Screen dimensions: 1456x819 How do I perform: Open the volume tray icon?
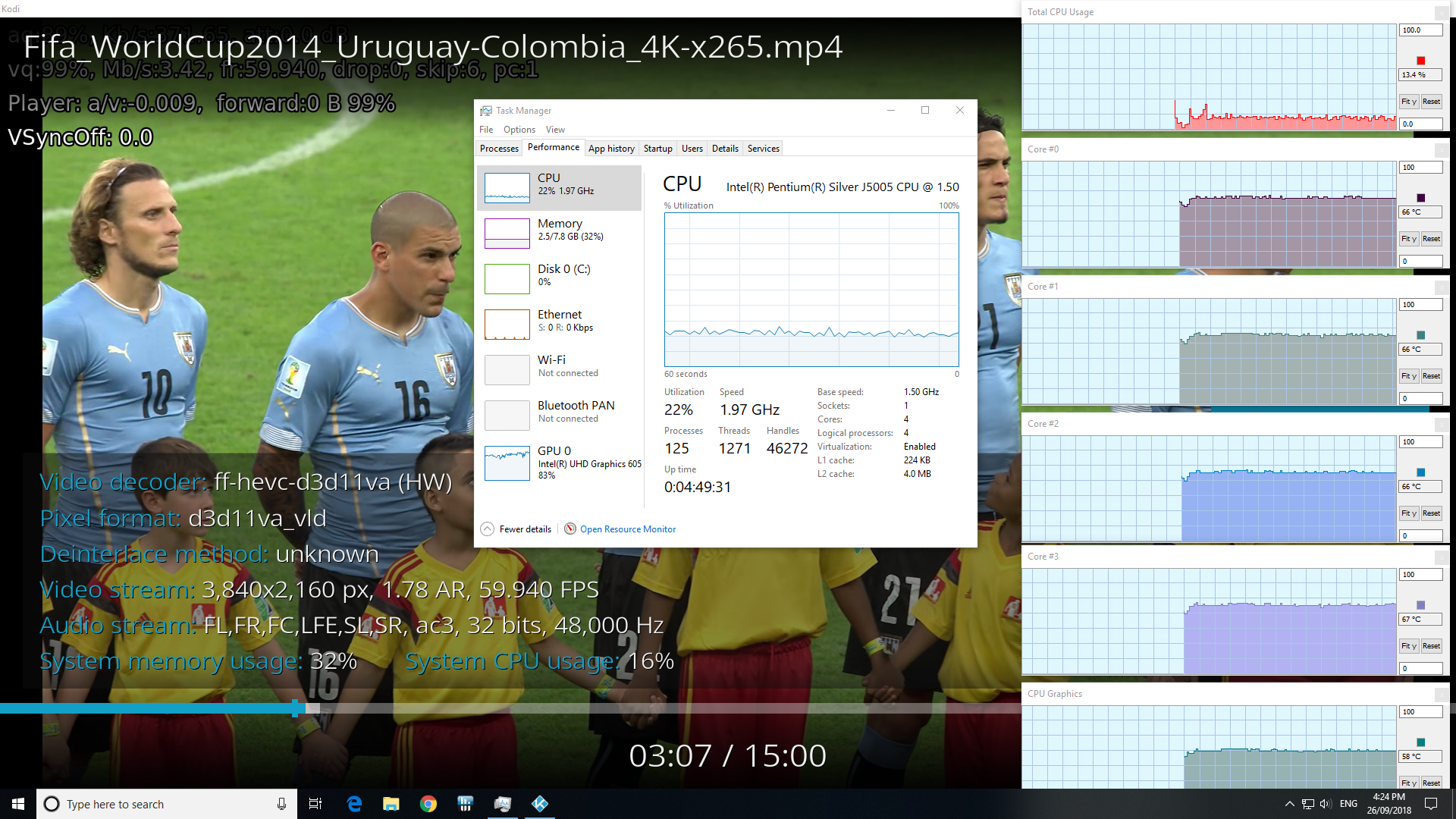(x=1326, y=804)
